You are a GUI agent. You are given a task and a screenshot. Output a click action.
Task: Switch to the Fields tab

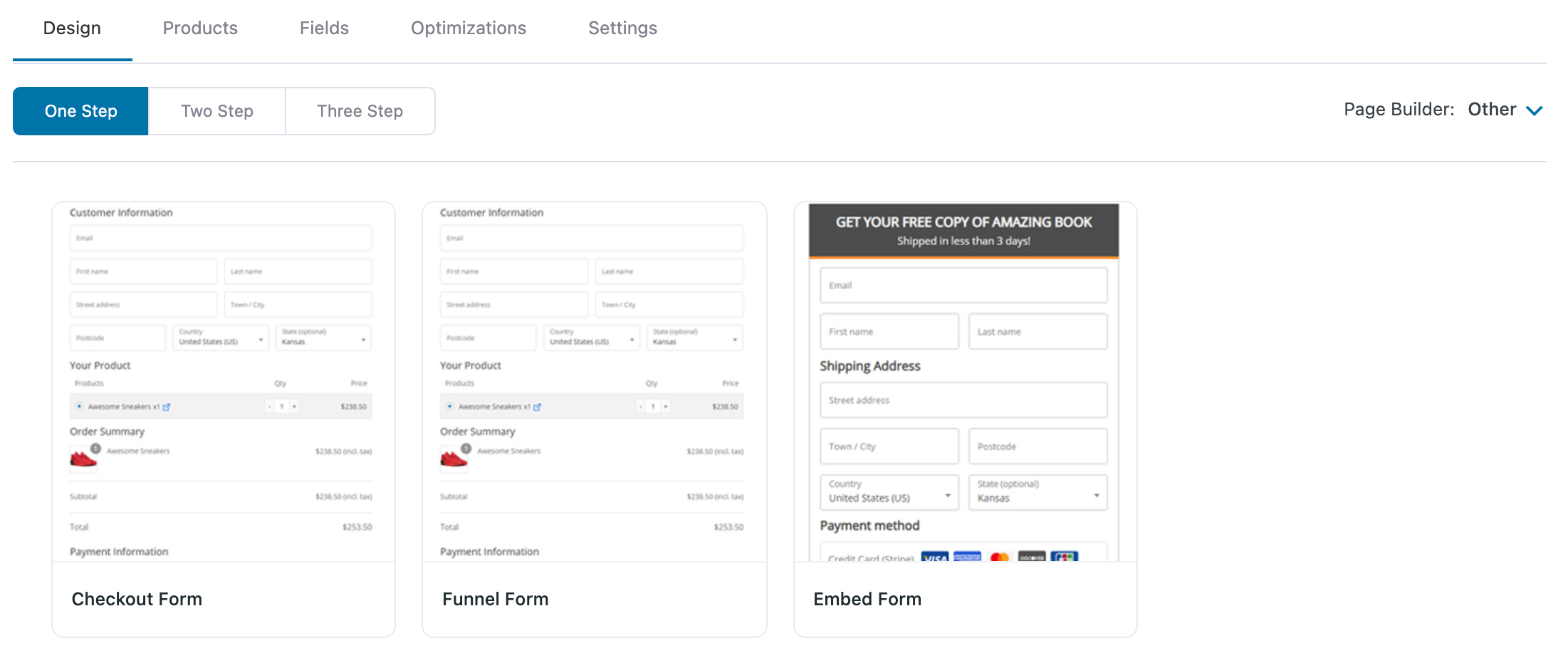pyautogui.click(x=324, y=28)
